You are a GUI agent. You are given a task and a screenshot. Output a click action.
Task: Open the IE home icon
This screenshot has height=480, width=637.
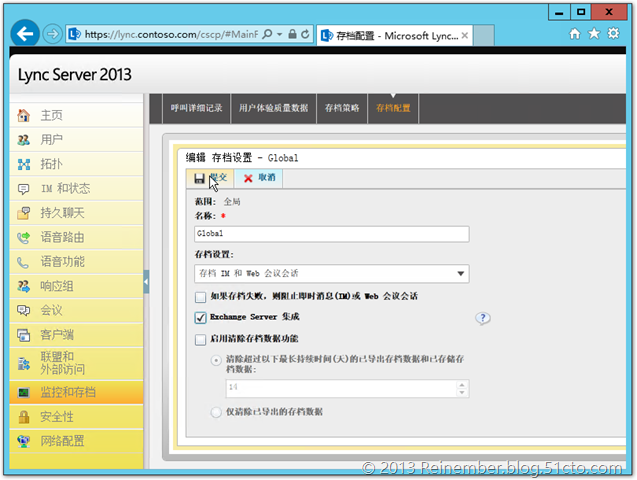point(574,33)
